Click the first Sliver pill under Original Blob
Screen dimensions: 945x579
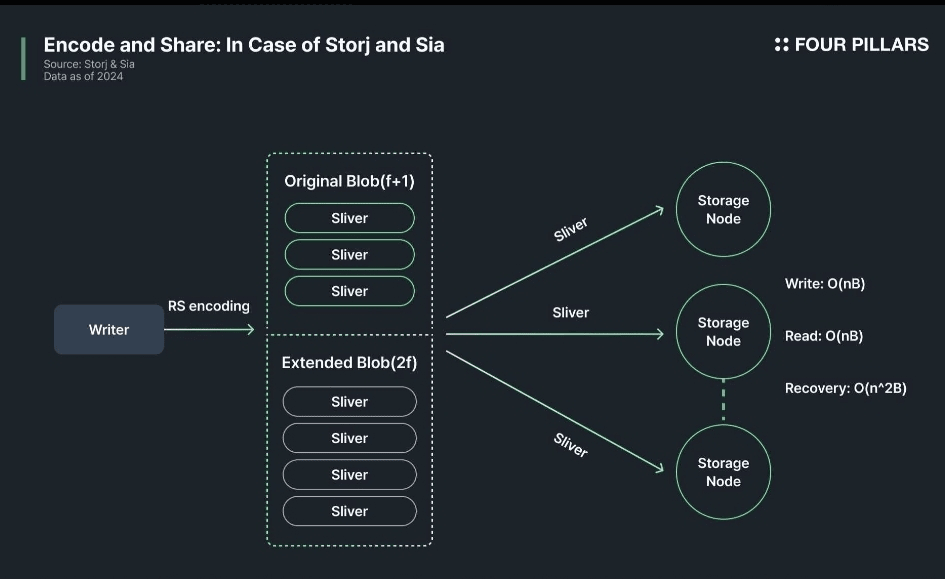pos(350,218)
